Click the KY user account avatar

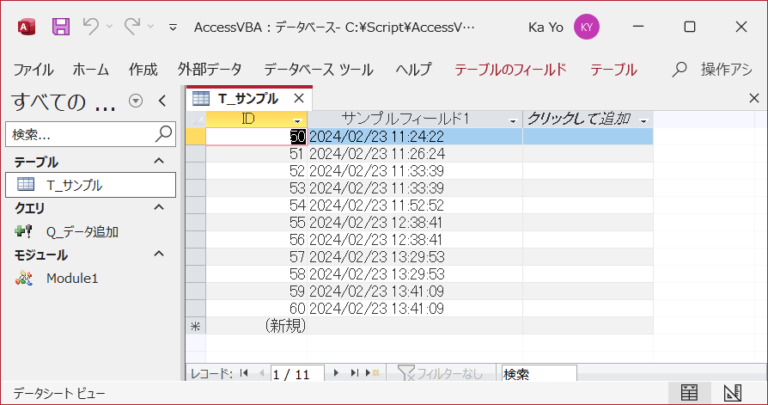[x=587, y=27]
